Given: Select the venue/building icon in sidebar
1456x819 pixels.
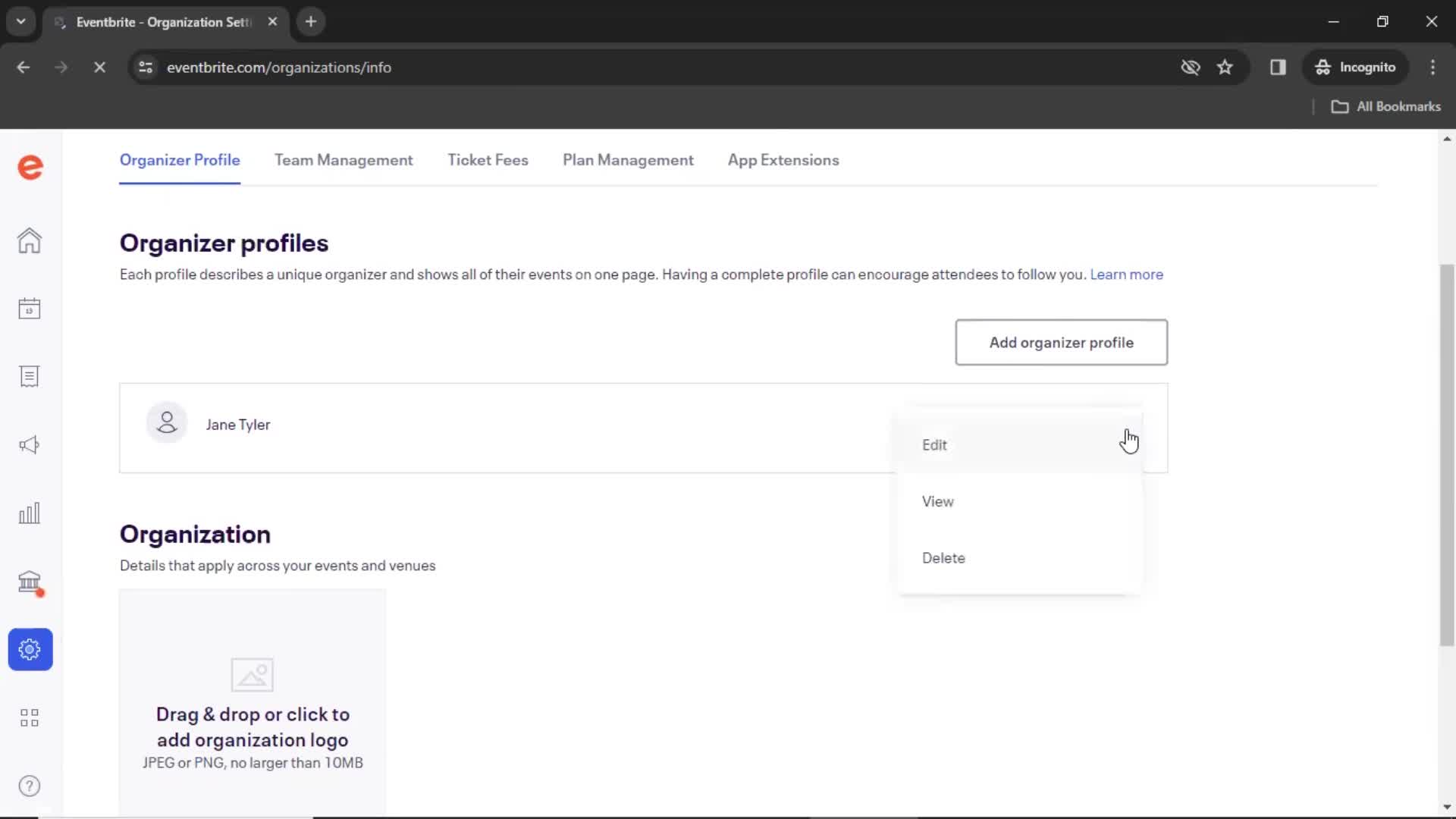Looking at the screenshot, I should (29, 581).
